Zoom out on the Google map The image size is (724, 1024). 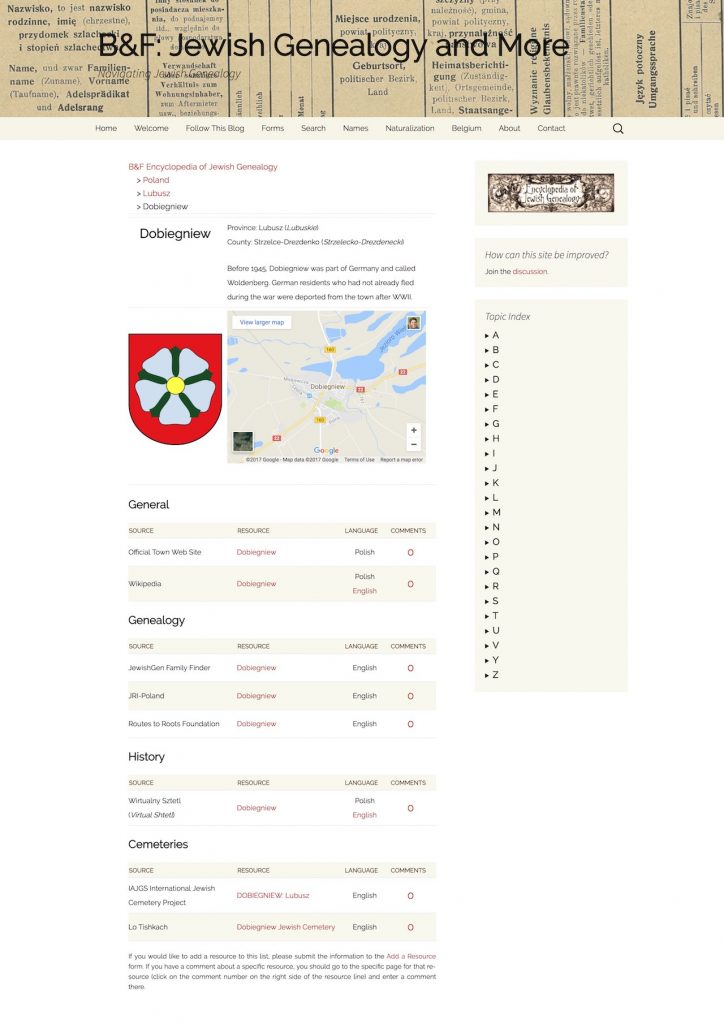[413, 444]
